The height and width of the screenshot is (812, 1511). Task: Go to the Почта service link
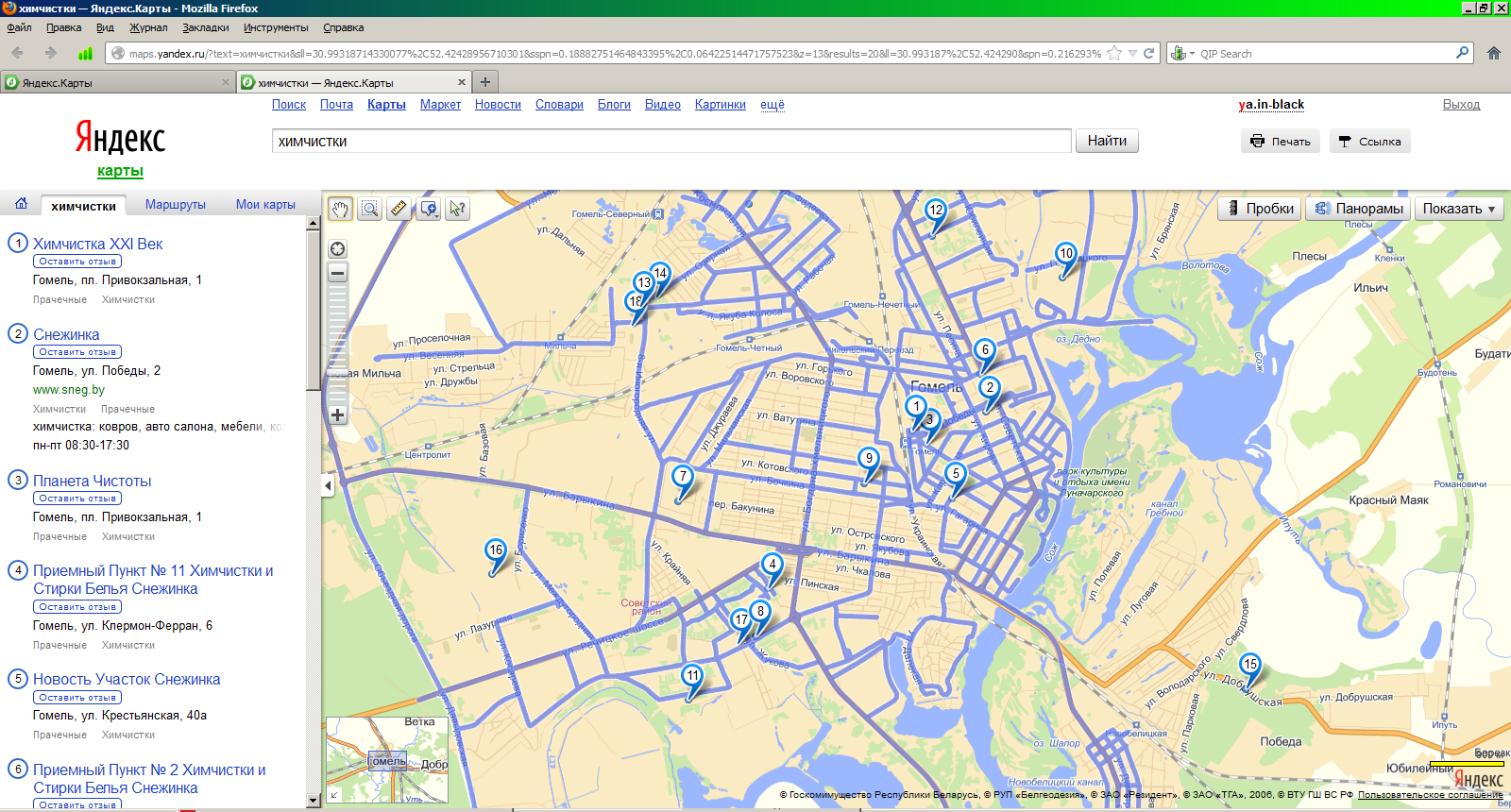(336, 105)
